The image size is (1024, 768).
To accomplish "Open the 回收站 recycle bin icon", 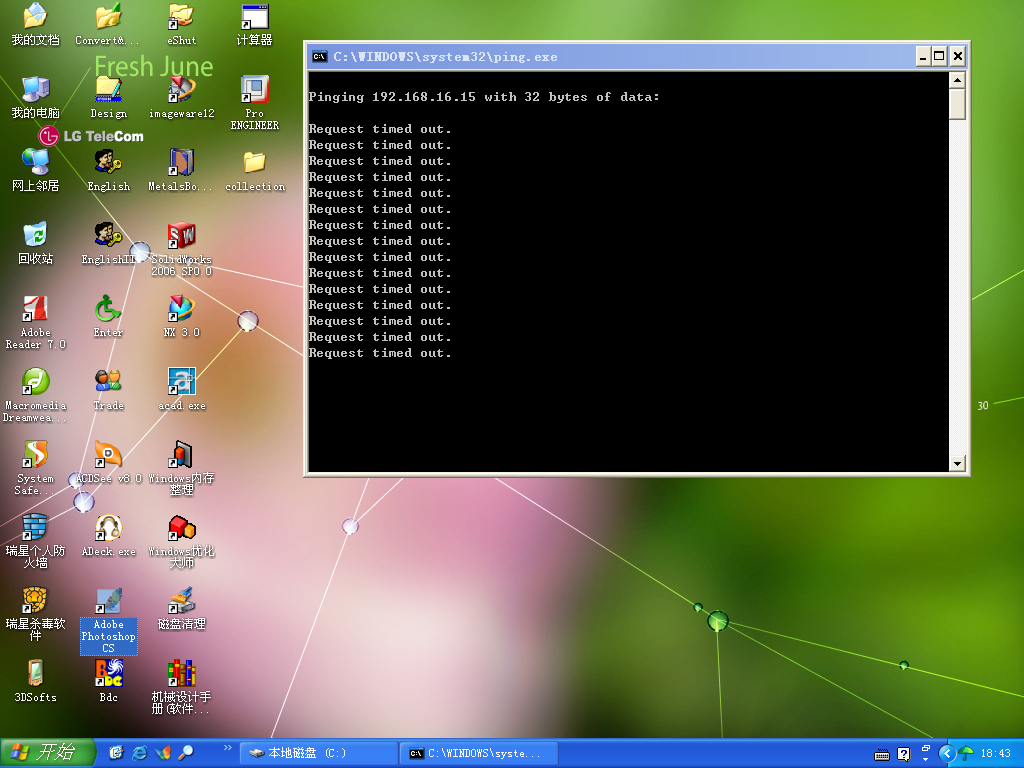I will coord(35,236).
